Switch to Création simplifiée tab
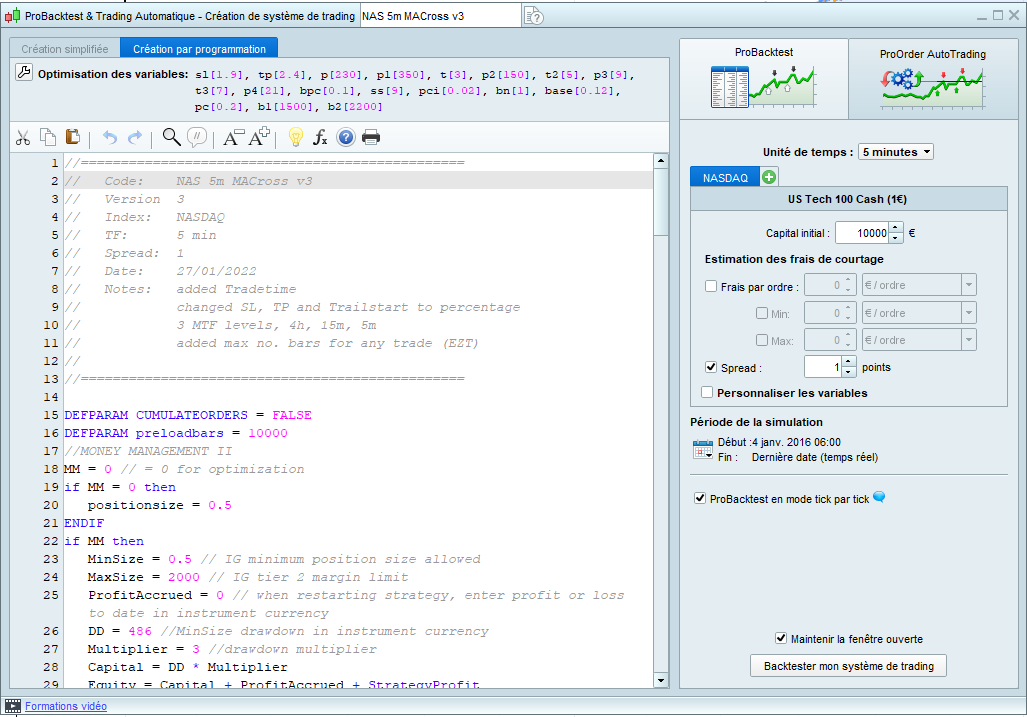This screenshot has width=1027, height=717. point(63,49)
